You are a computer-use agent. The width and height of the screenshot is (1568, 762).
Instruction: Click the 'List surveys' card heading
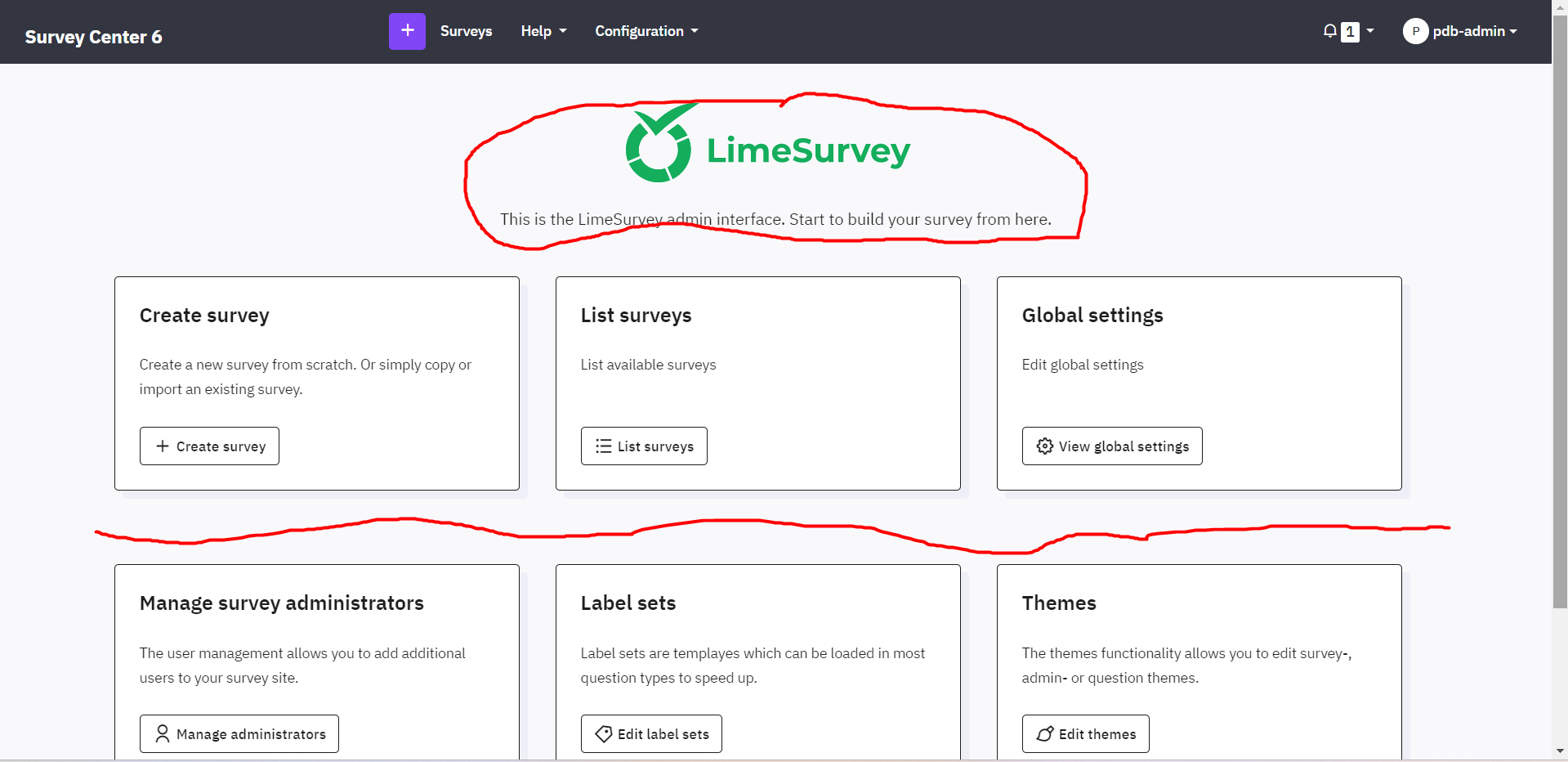click(x=636, y=316)
